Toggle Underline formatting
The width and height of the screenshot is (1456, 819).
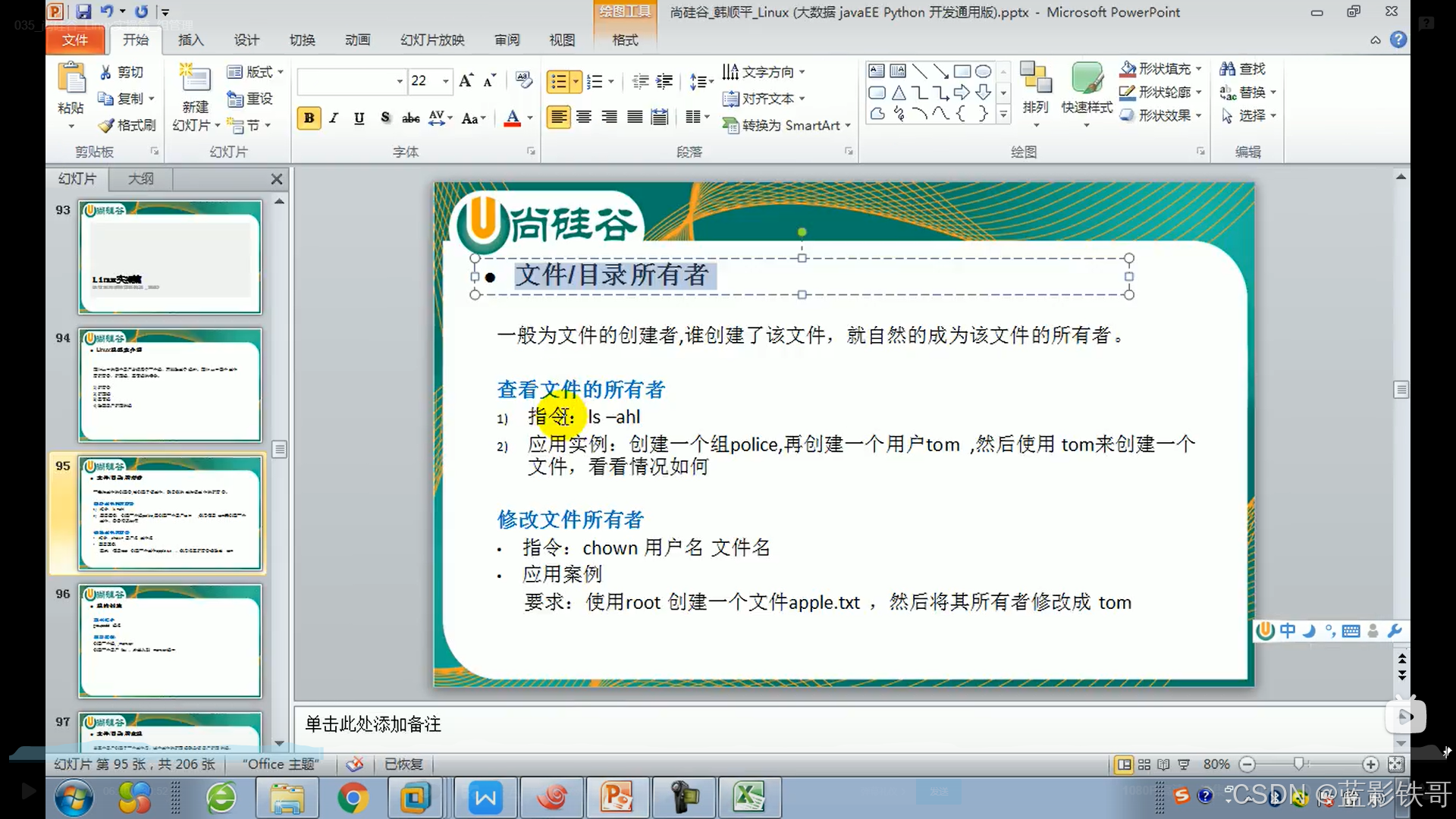tap(359, 118)
